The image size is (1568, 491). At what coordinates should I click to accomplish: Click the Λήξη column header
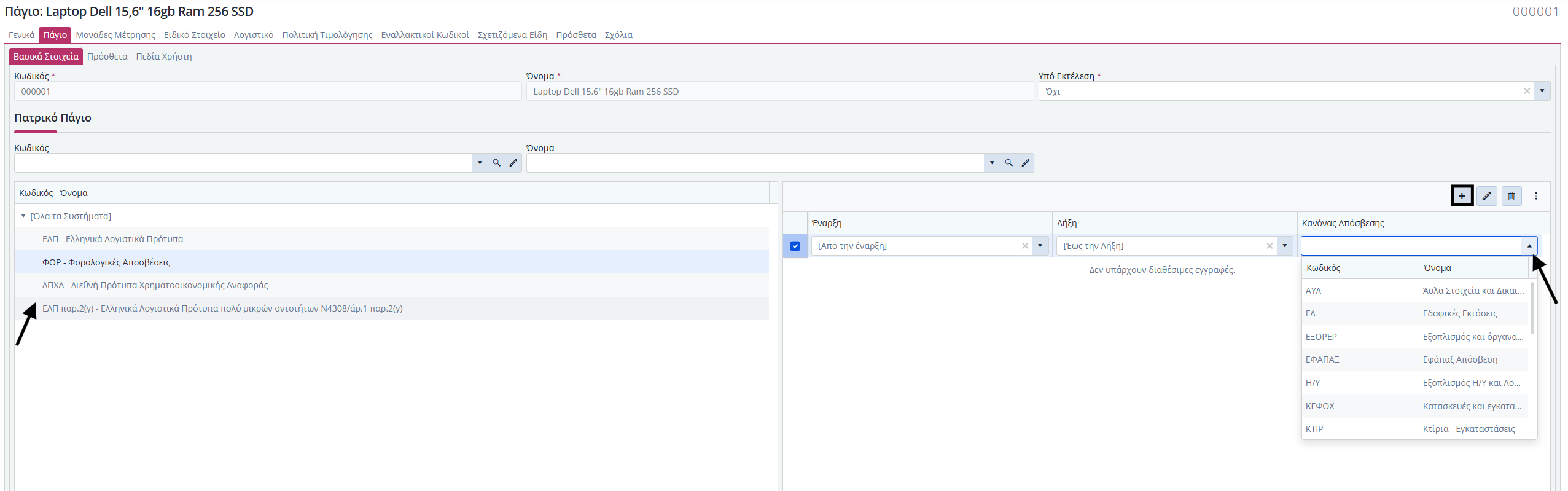pos(1175,223)
